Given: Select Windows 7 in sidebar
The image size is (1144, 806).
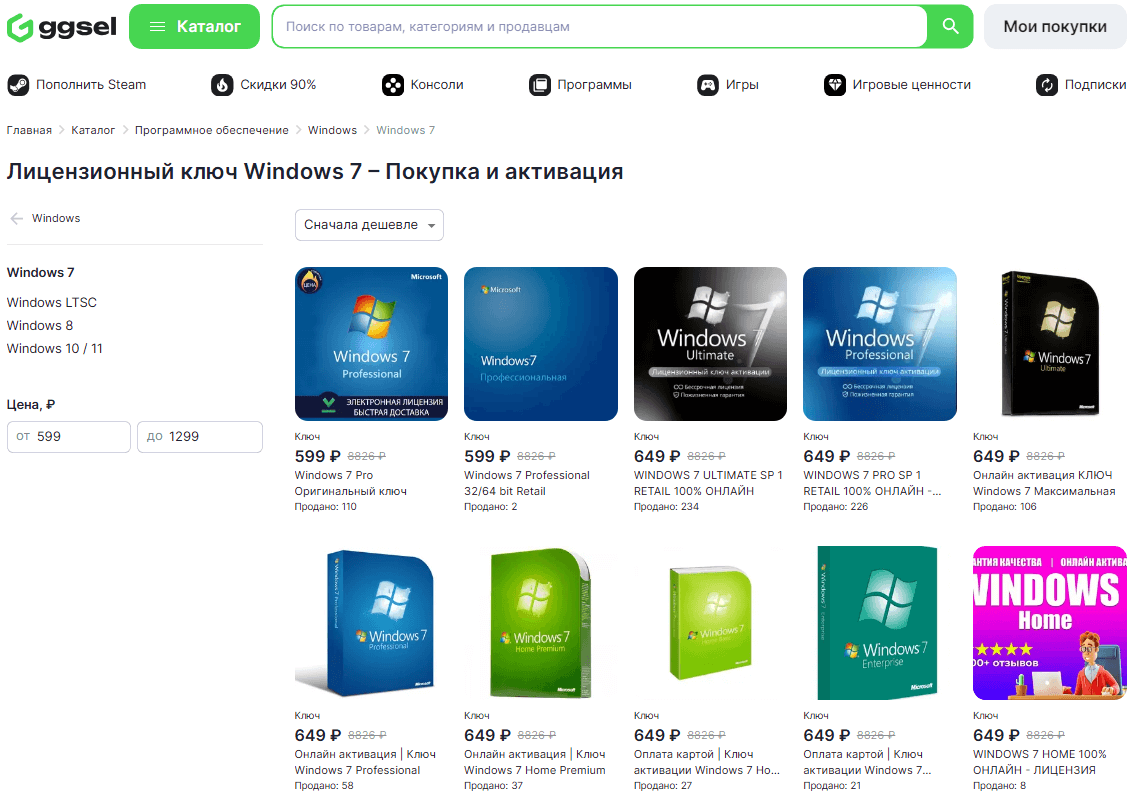Looking at the screenshot, I should point(41,272).
